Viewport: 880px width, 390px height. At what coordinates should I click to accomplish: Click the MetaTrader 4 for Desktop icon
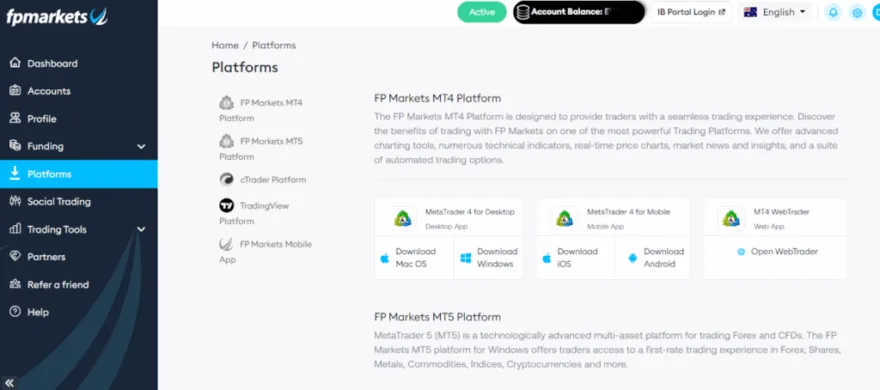(x=403, y=218)
